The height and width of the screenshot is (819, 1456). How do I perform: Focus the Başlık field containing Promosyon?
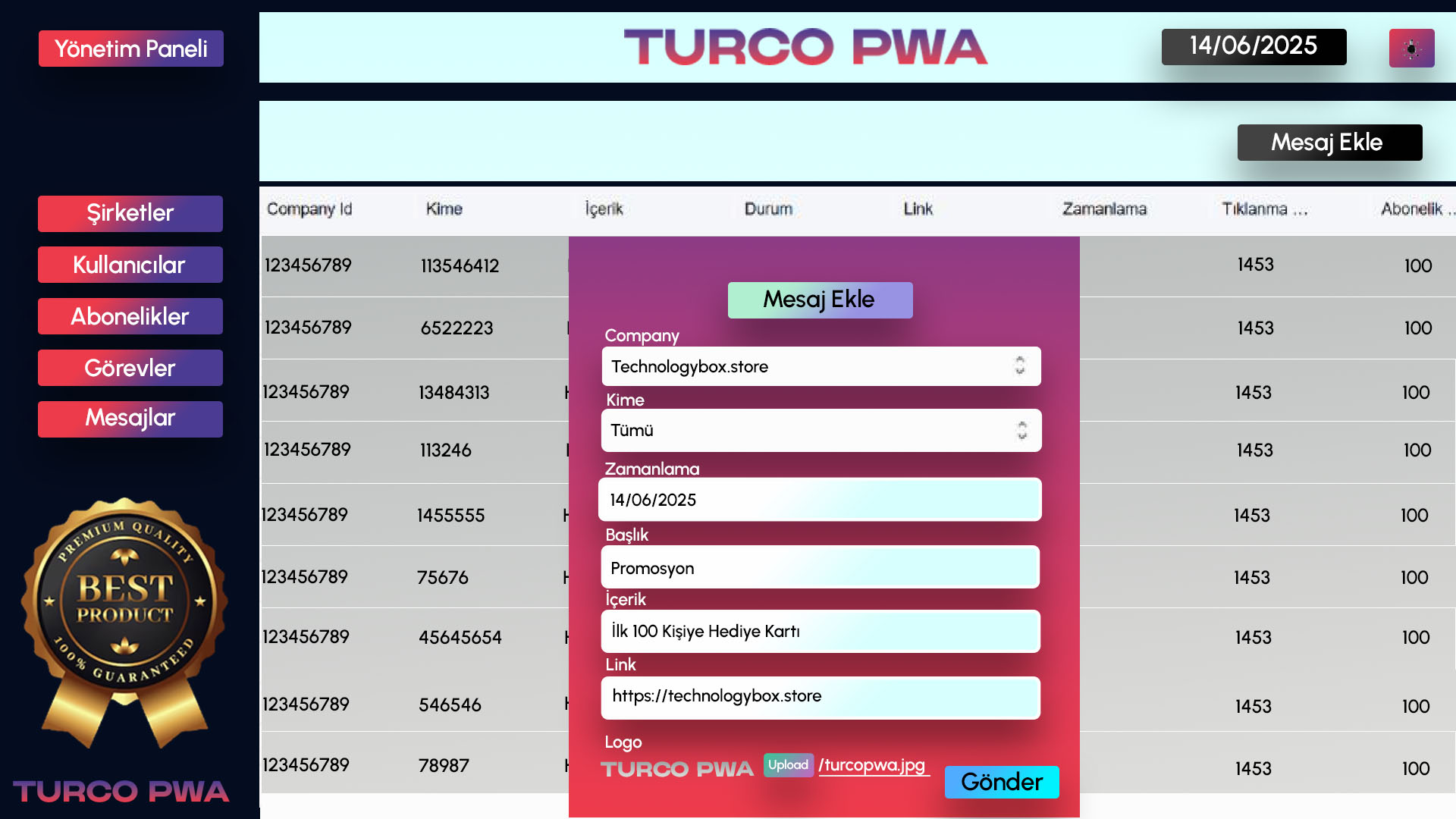tap(821, 567)
